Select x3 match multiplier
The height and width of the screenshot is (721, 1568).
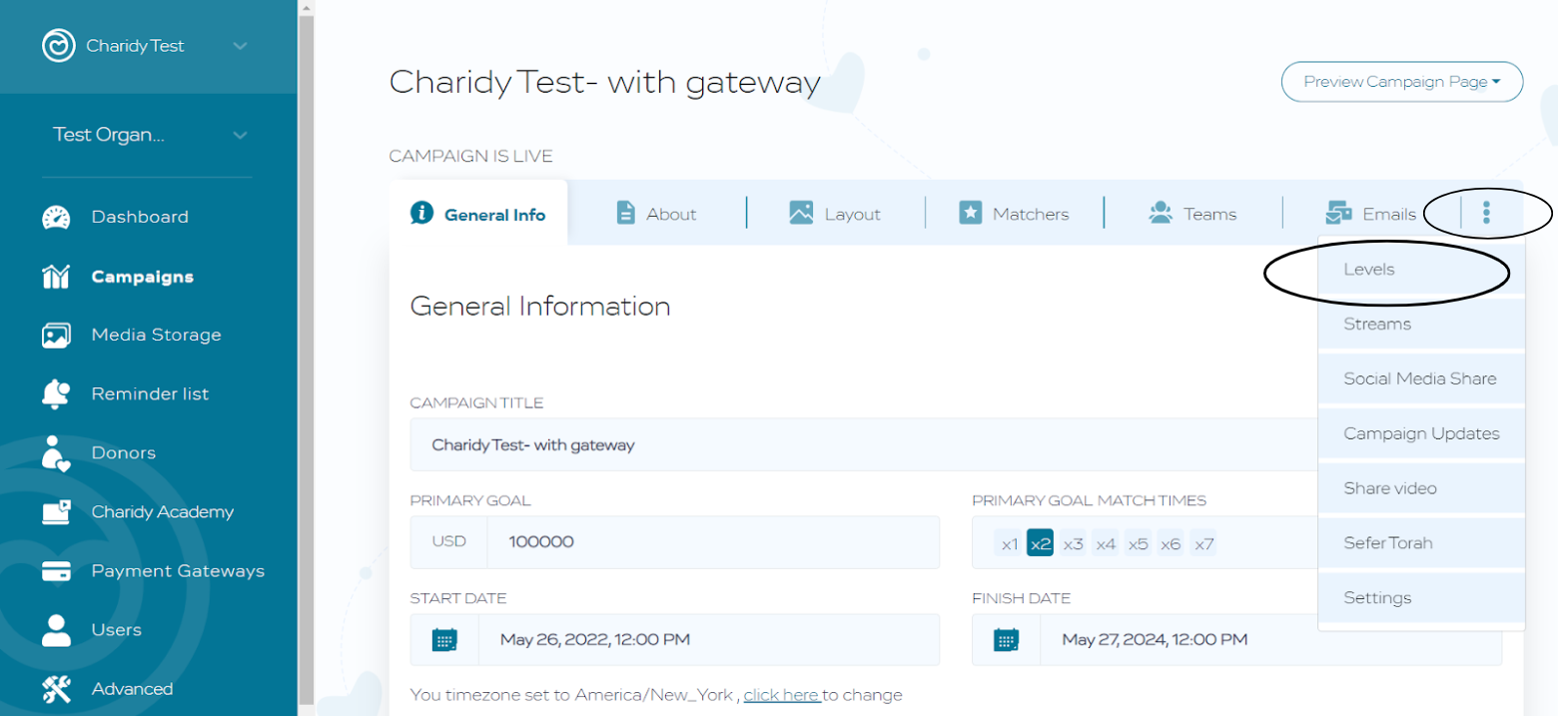coord(1073,544)
